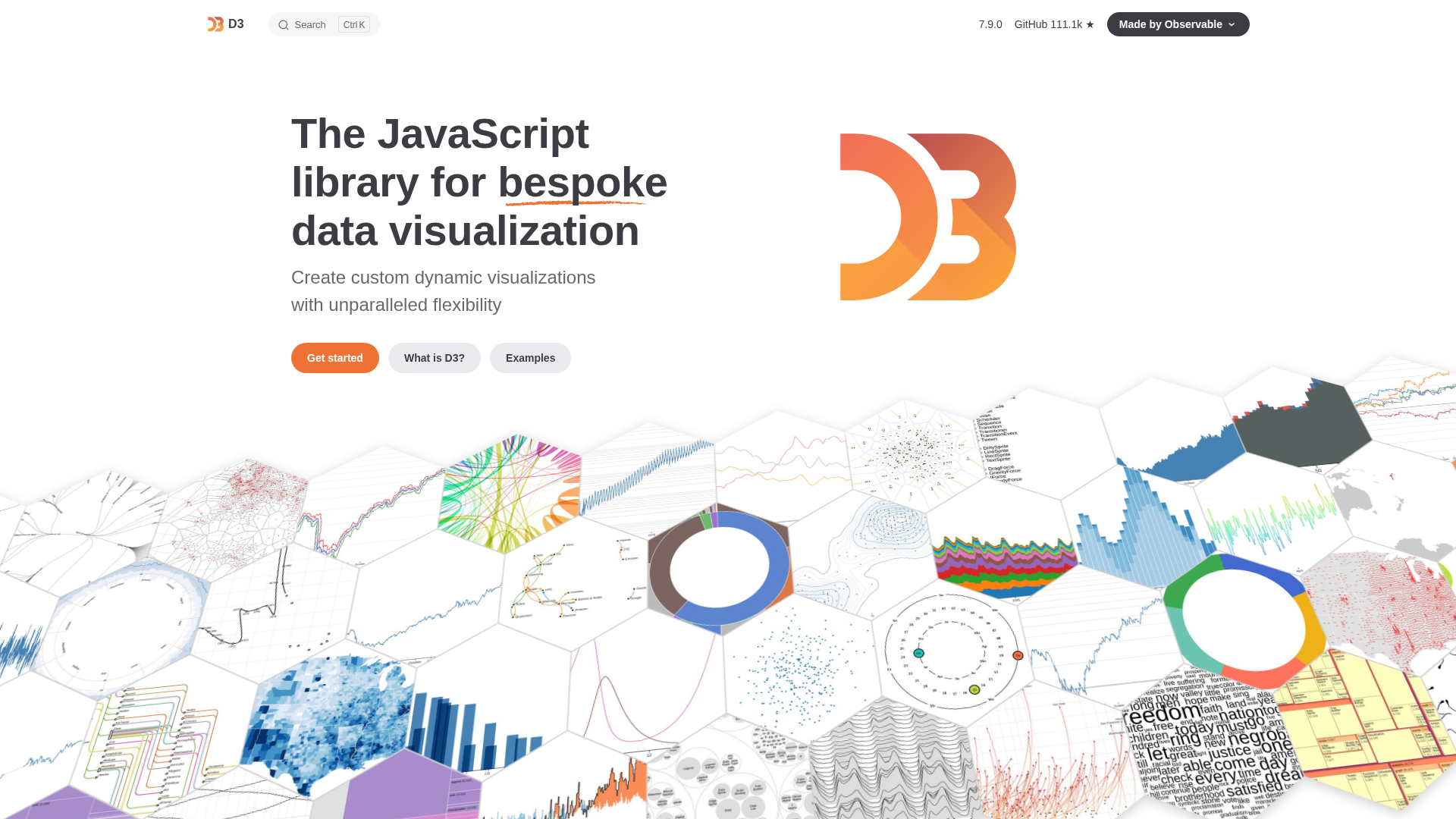Select the magnifying glass search icon
Screen dimensions: 1456x819
click(283, 24)
